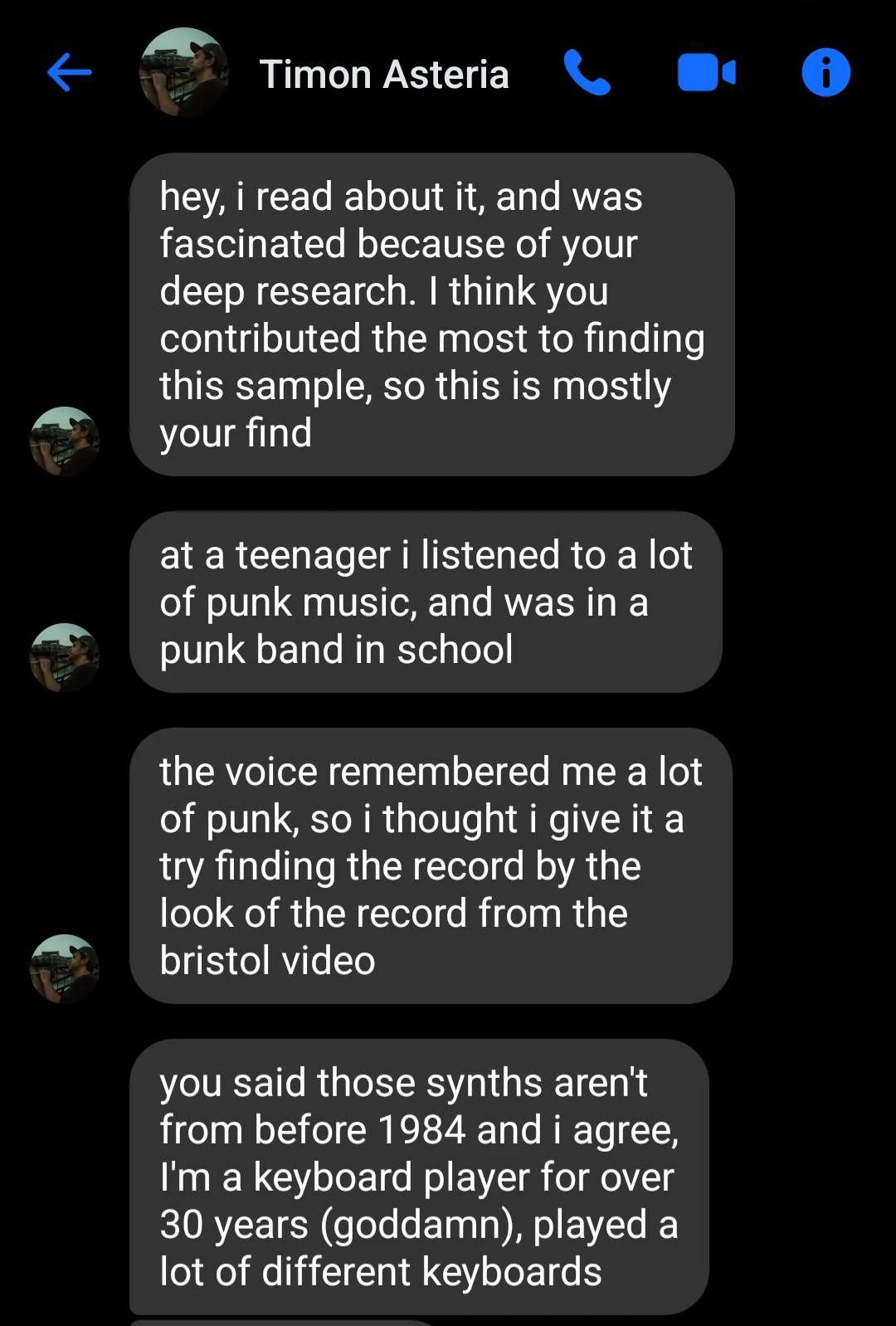Start a voice call with Timon Asteria
896x1326 pixels.
coord(587,72)
